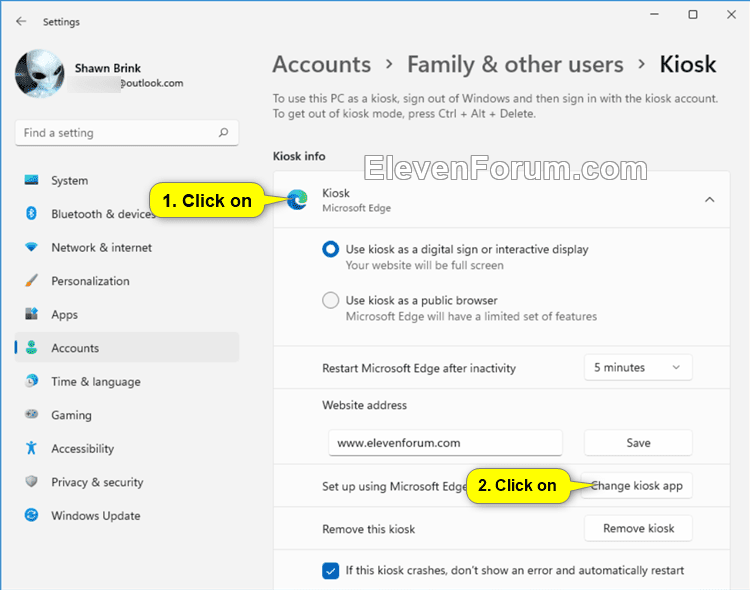The image size is (750, 590).
Task: Click the Windows Update sync icon
Action: pos(32,515)
